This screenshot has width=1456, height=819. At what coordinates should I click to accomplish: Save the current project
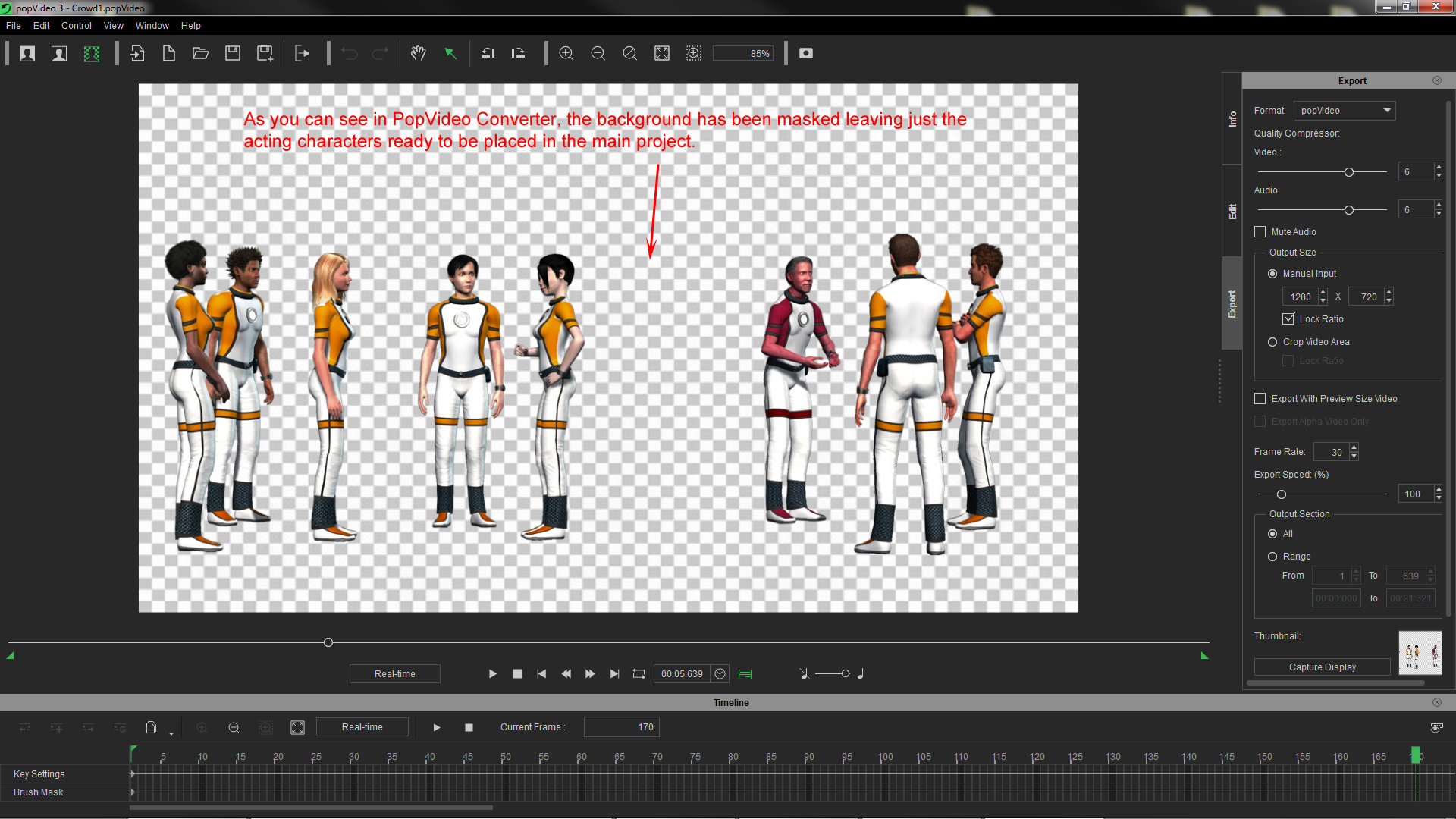click(233, 53)
